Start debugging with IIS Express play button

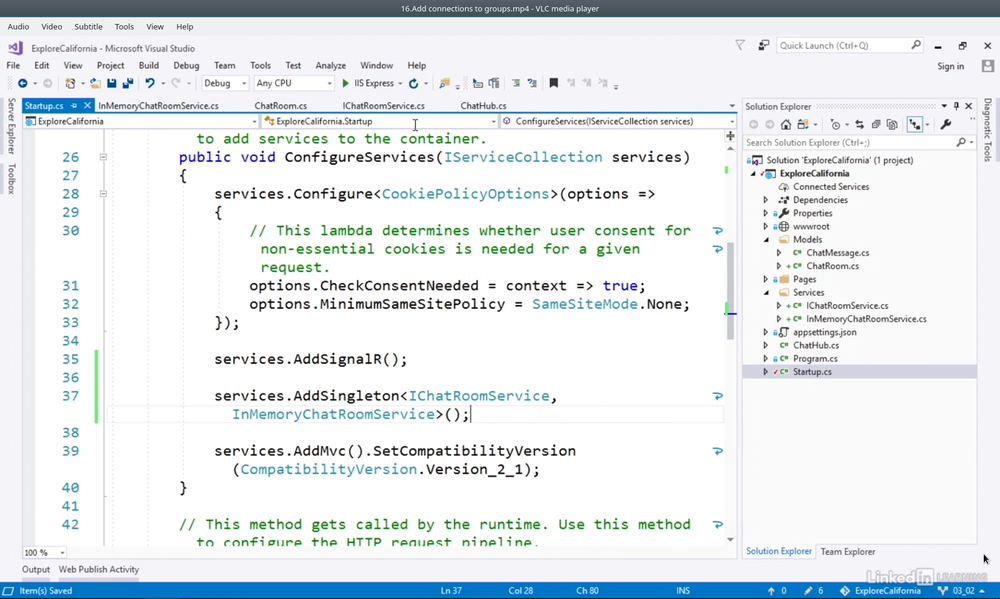(x=346, y=84)
